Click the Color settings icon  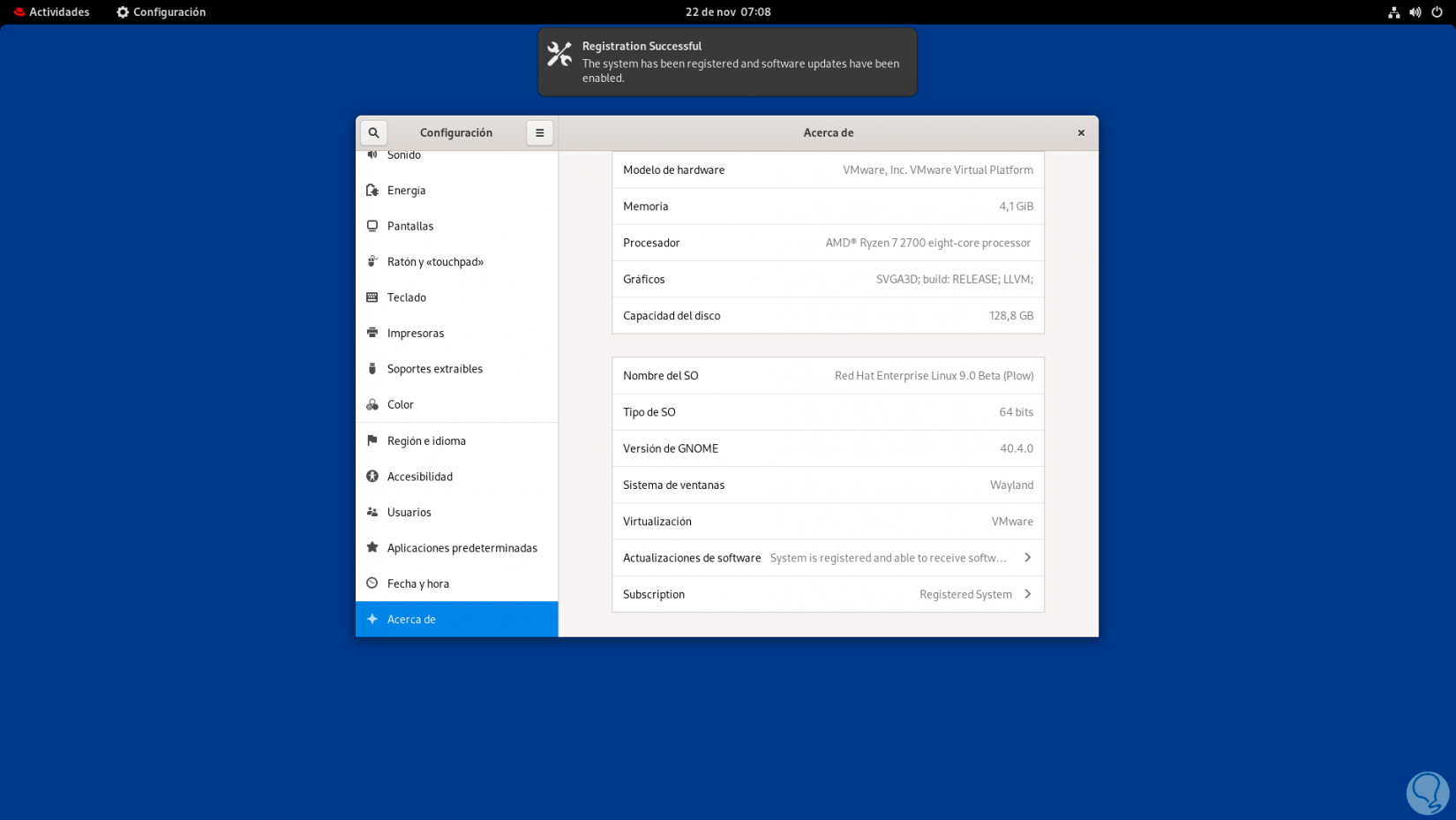pos(372,404)
